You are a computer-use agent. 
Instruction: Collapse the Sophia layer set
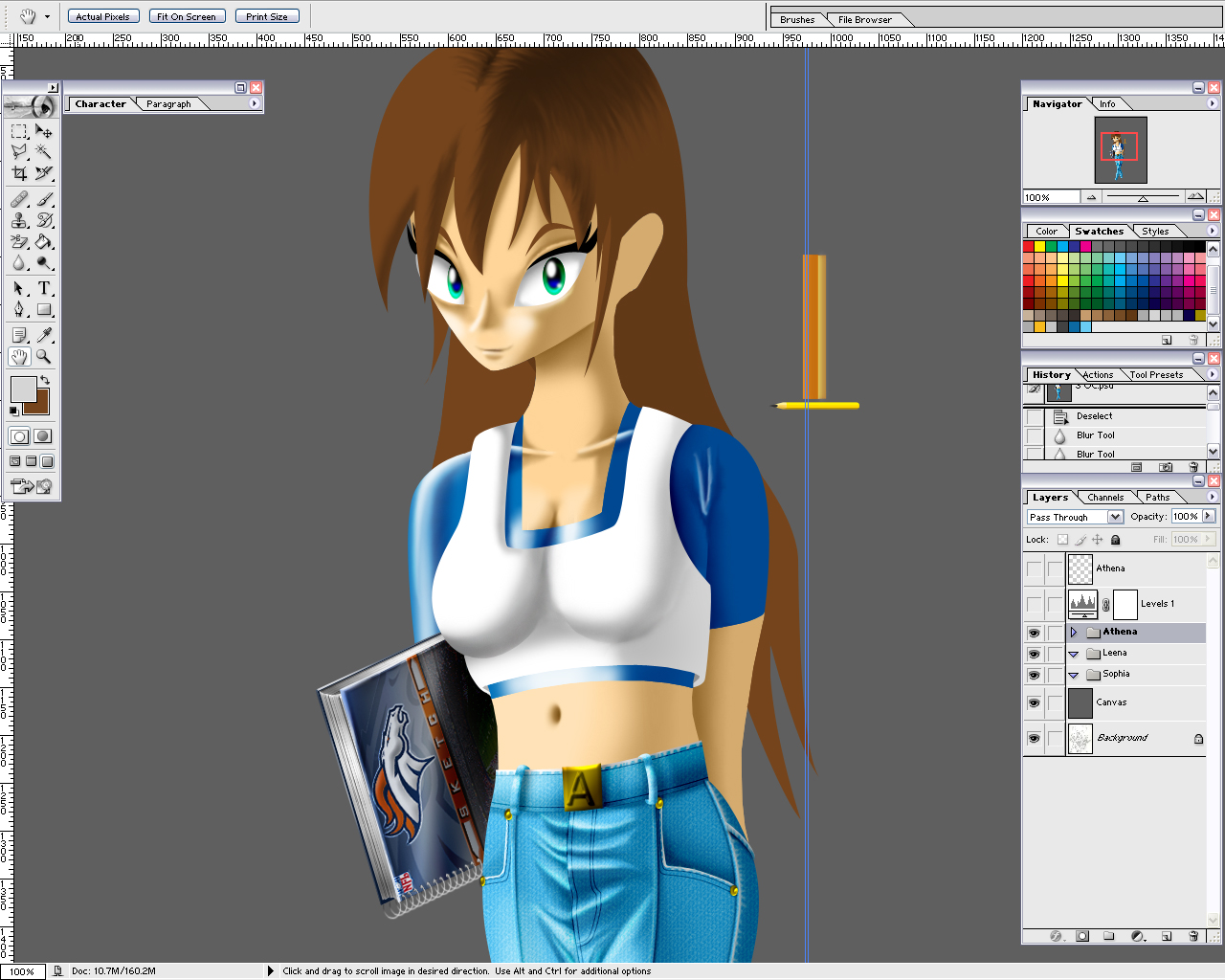click(x=1074, y=675)
